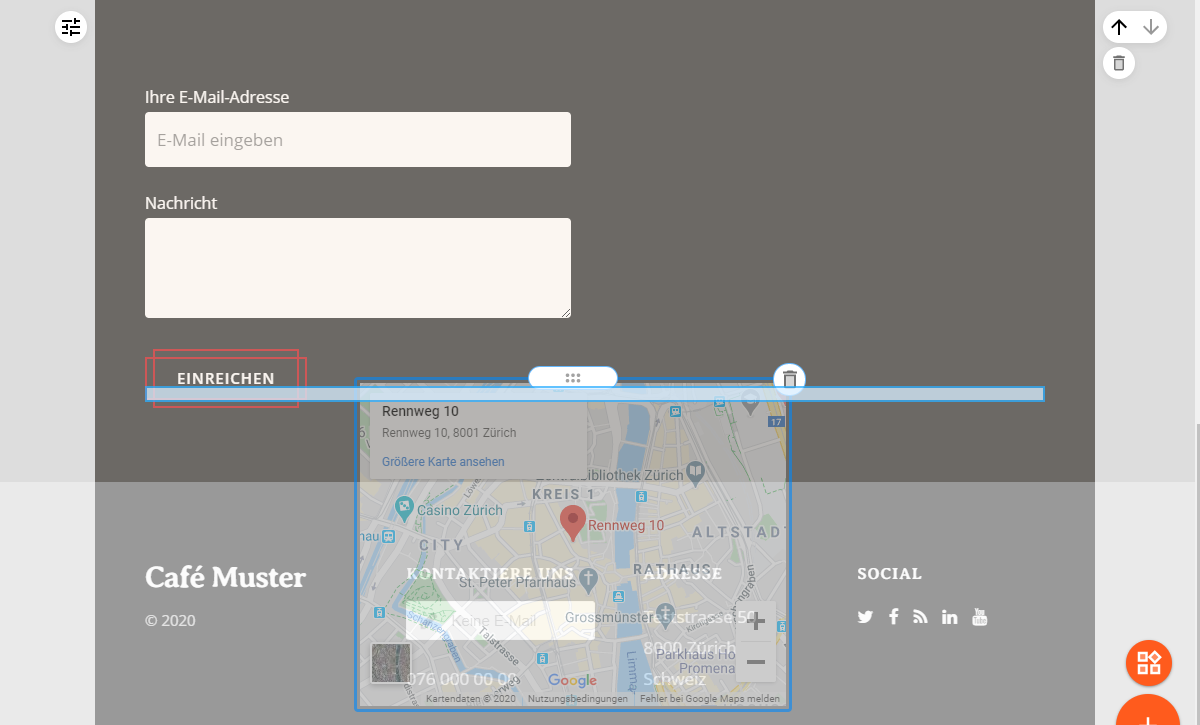Open the Twitter social icon
Image resolution: width=1200 pixels, height=725 pixels.
tap(865, 617)
